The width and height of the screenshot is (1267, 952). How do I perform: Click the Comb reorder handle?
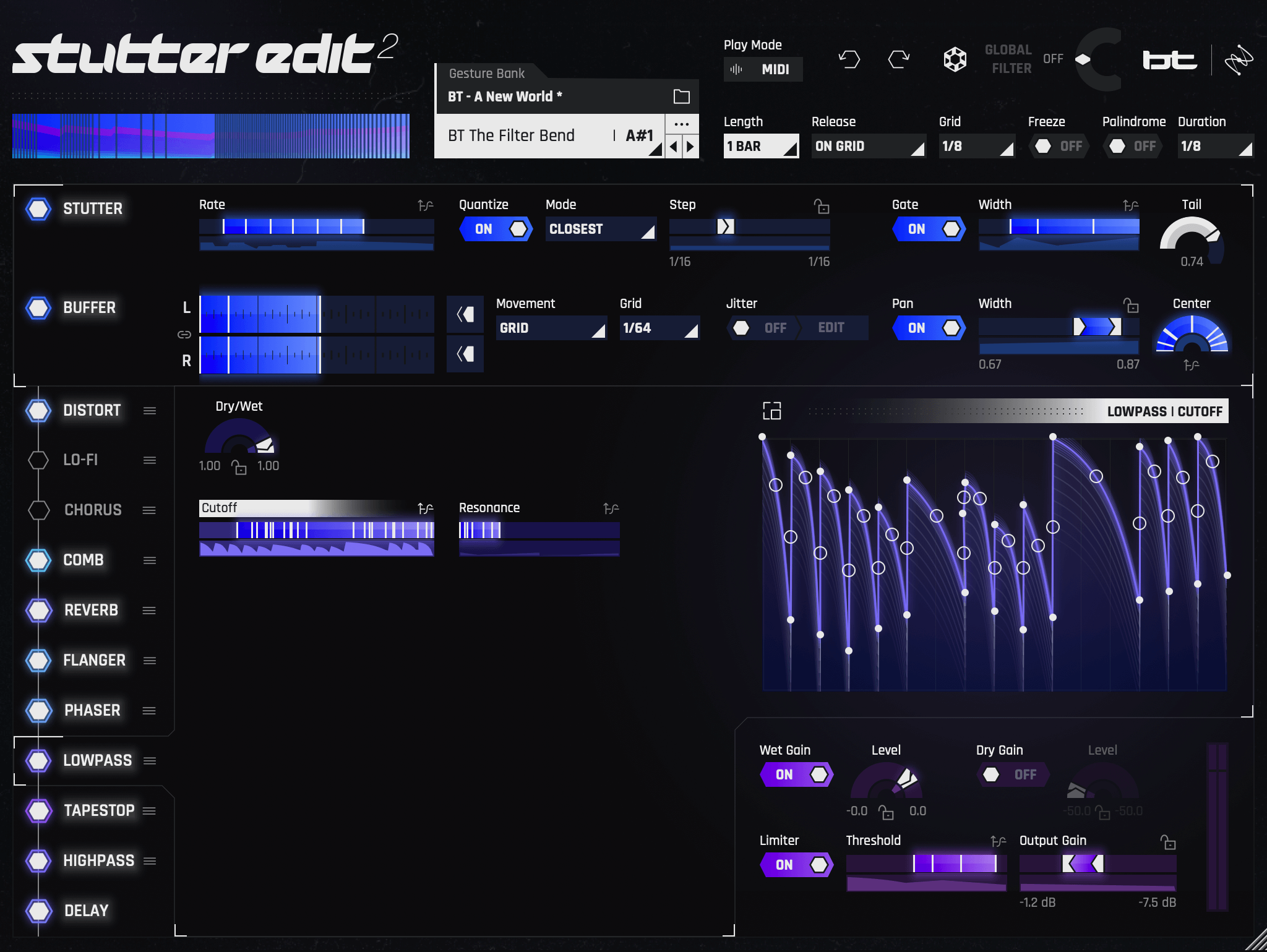point(149,560)
